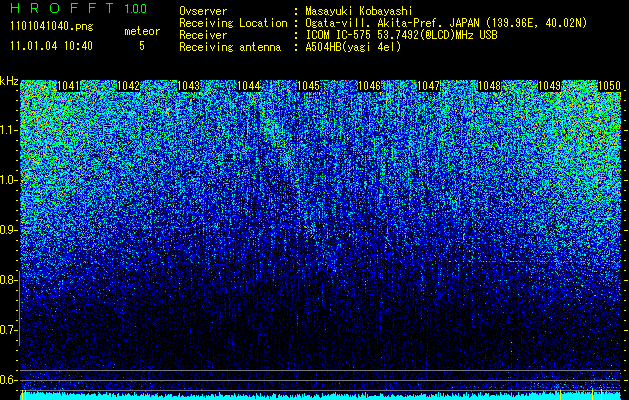Click the 1.1 kHz axis label

coord(9,130)
